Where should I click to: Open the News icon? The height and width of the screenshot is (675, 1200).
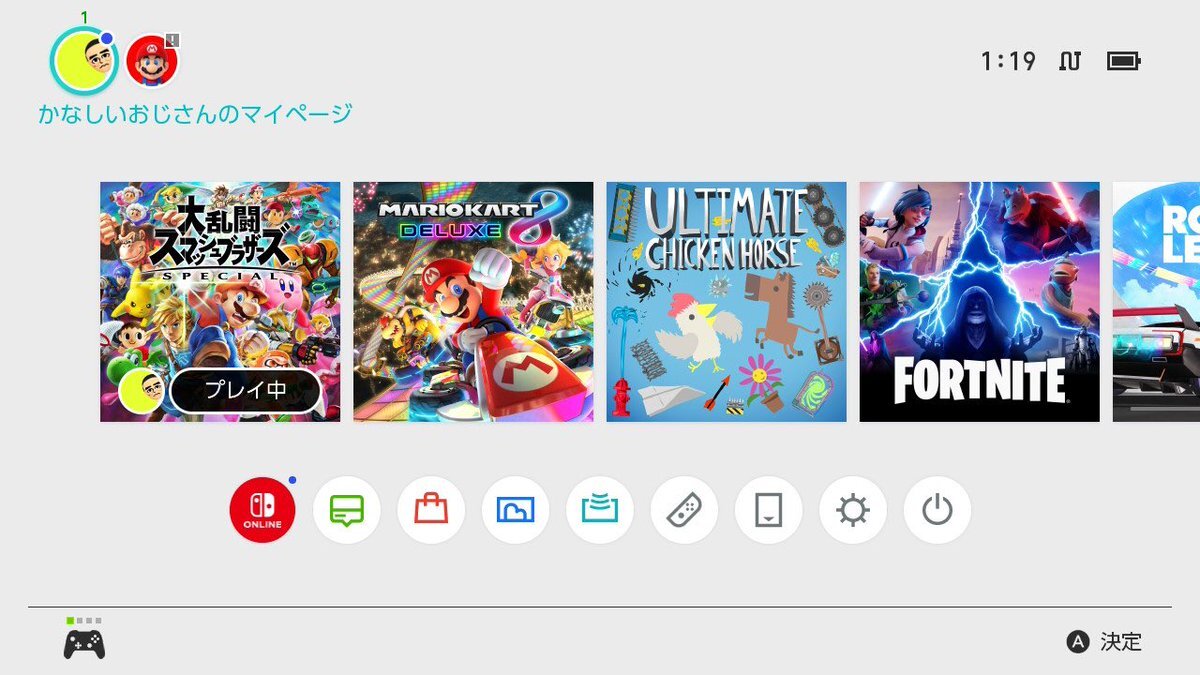coord(347,510)
